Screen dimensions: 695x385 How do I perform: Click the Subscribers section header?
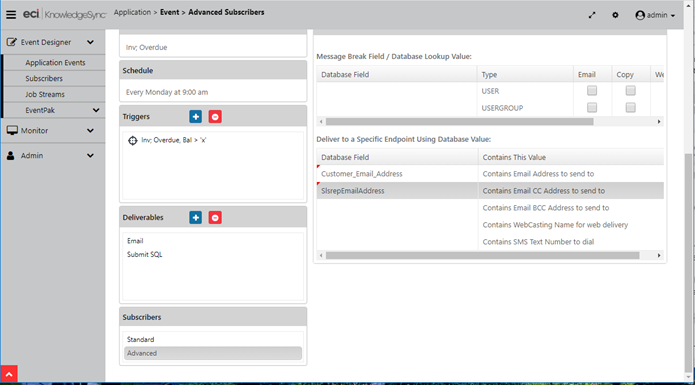tap(213, 317)
